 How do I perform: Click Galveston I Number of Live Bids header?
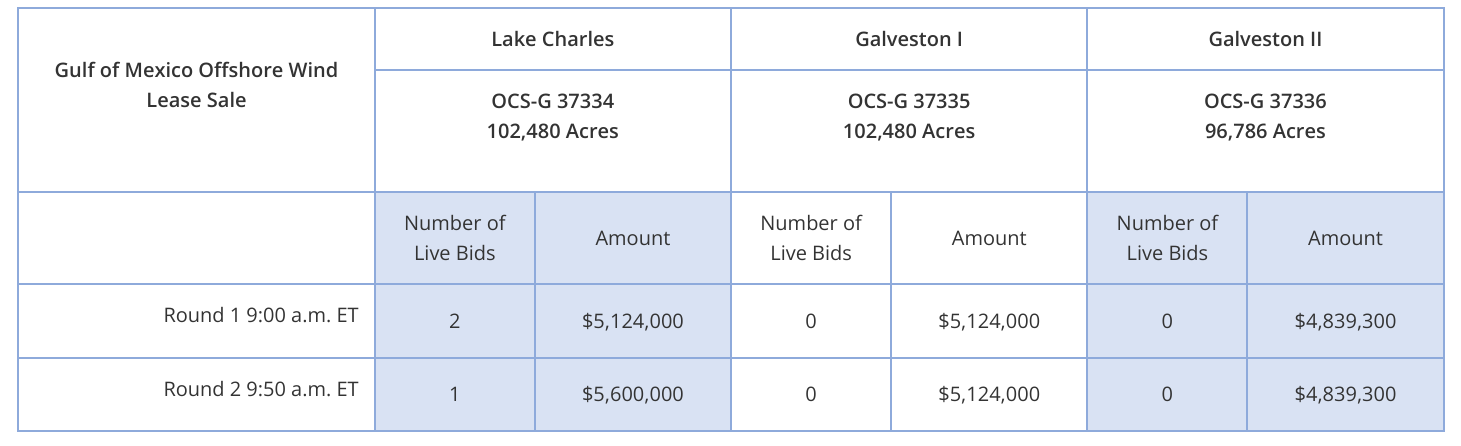click(x=810, y=238)
